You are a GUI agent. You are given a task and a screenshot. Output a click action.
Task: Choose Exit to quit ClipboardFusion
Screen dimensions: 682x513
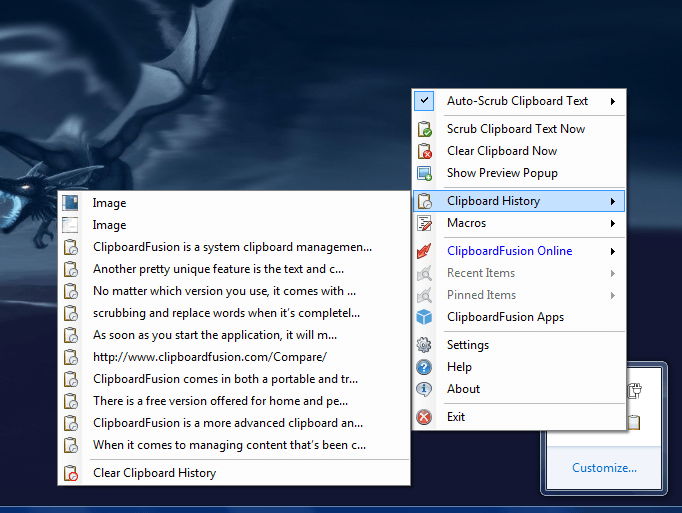coord(456,417)
